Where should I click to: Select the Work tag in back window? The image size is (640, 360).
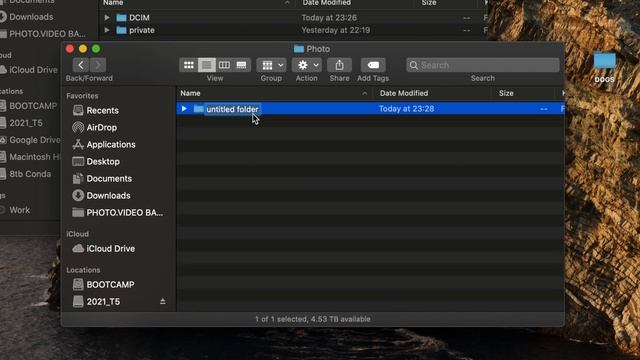click(20, 210)
